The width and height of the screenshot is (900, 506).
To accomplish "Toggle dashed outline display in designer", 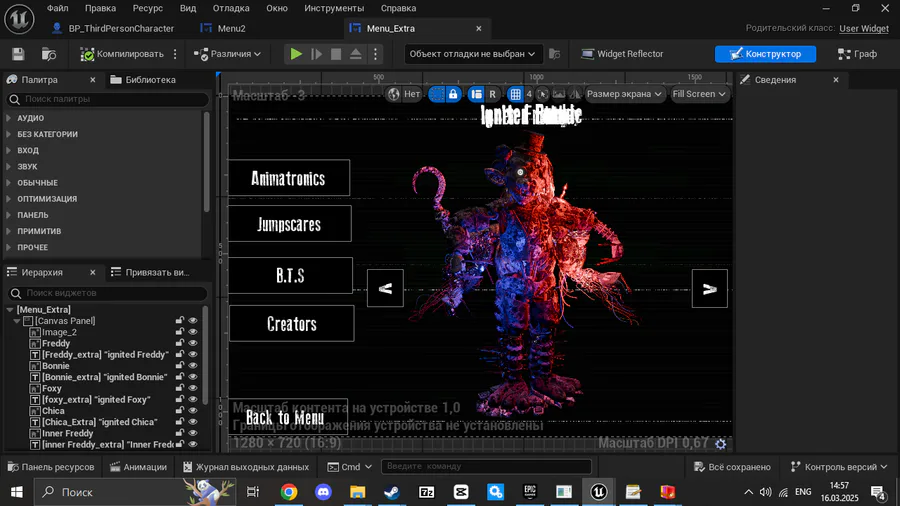I will tap(437, 94).
